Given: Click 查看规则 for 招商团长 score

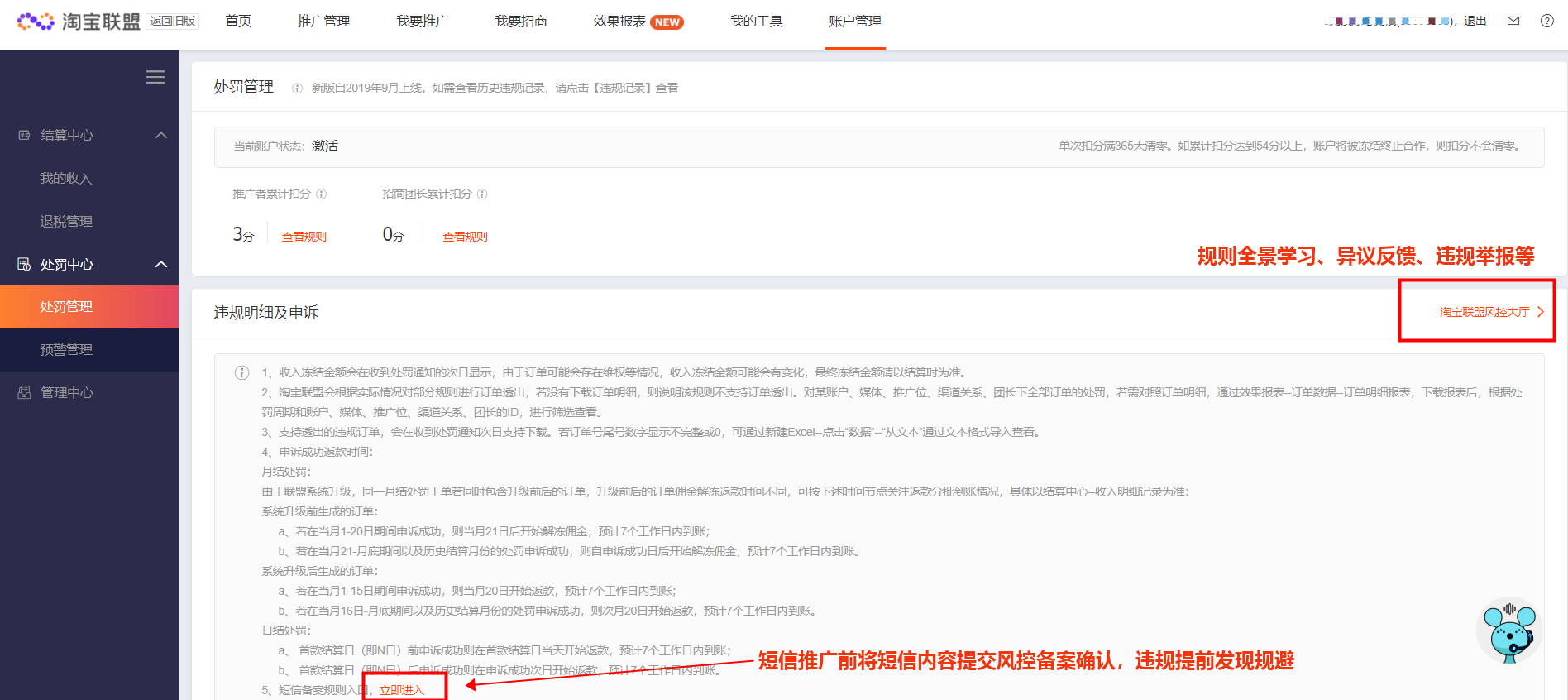Looking at the screenshot, I should click(465, 237).
